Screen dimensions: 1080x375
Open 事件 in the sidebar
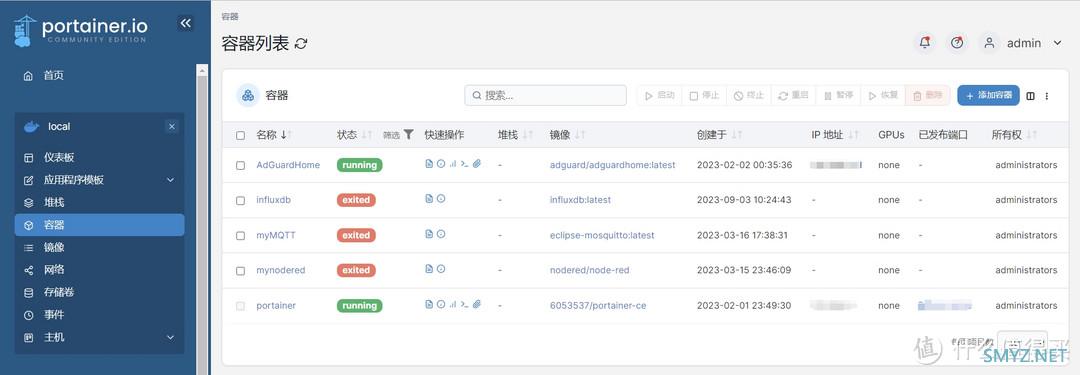99,315
